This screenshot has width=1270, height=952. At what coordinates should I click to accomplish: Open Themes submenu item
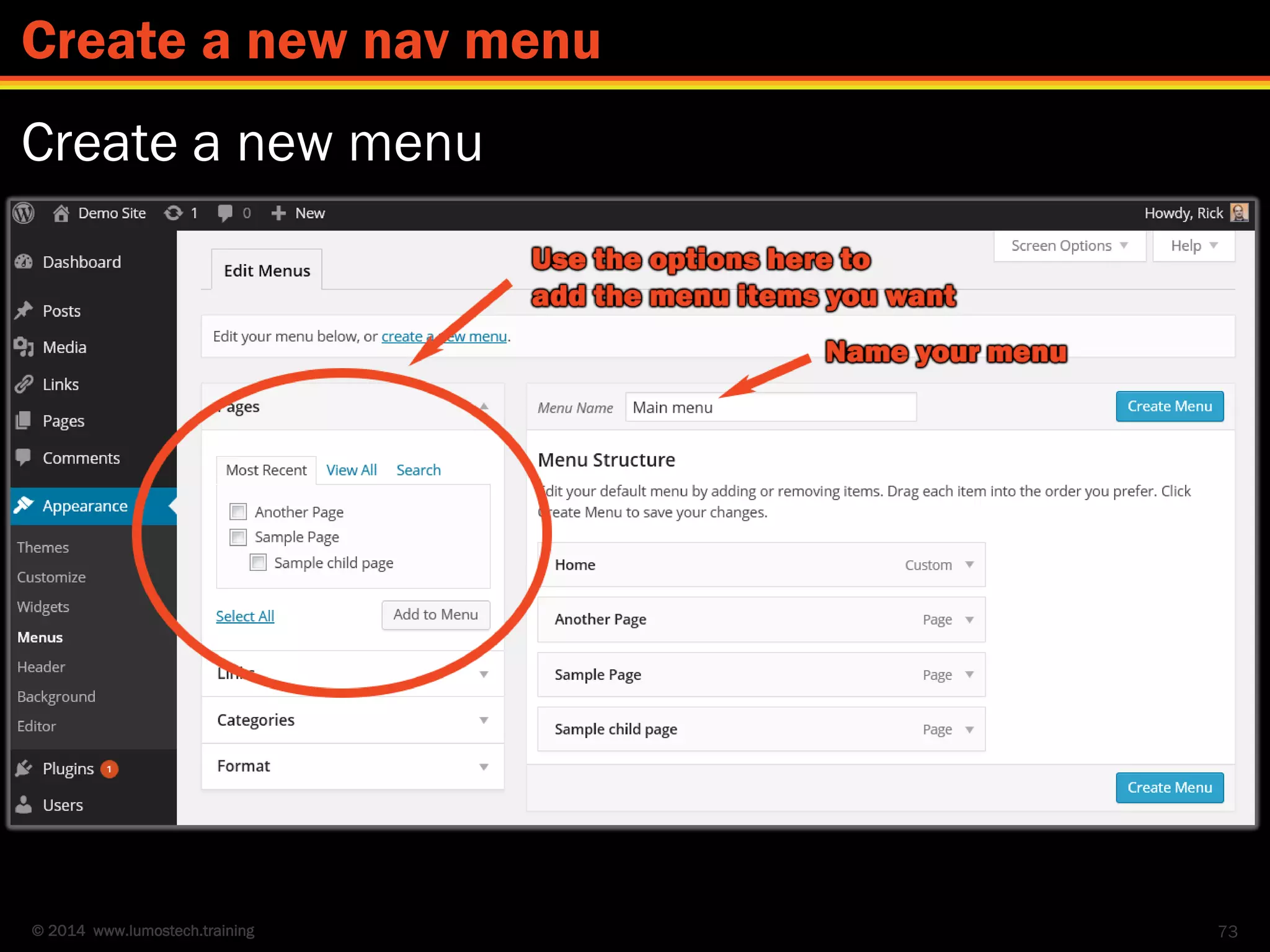pyautogui.click(x=43, y=547)
